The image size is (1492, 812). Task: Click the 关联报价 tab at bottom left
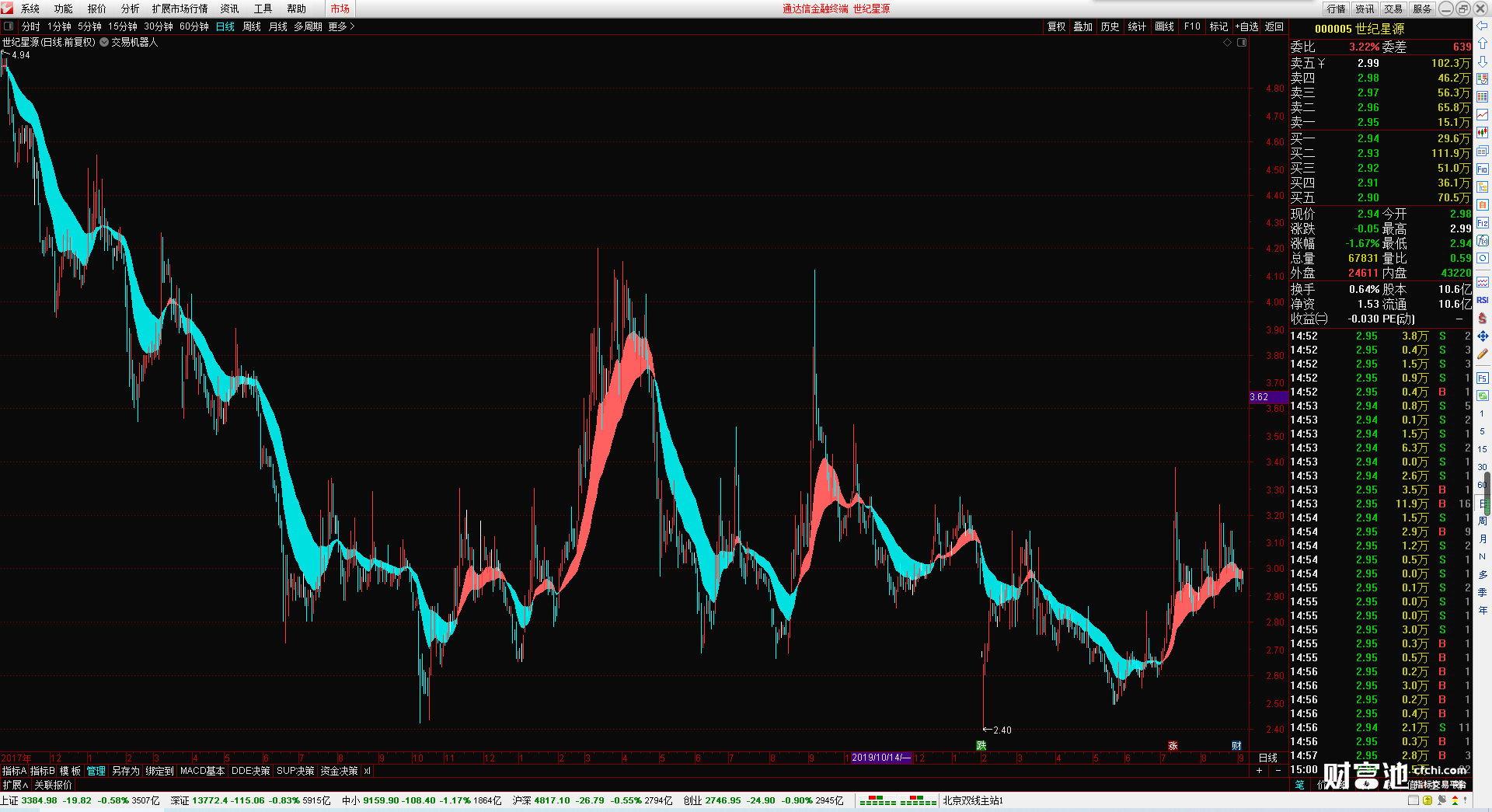coord(53,785)
